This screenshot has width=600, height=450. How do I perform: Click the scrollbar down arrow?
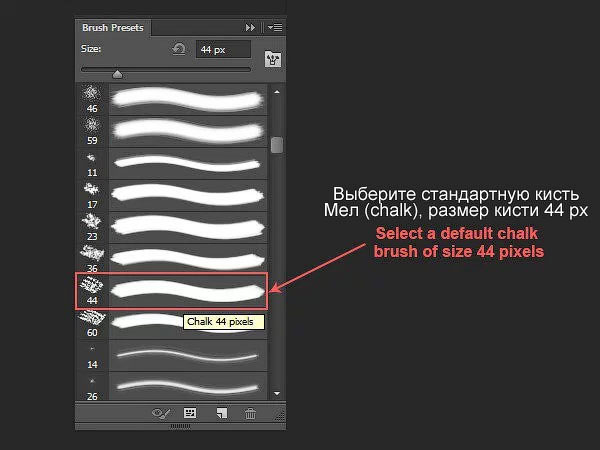pos(277,393)
